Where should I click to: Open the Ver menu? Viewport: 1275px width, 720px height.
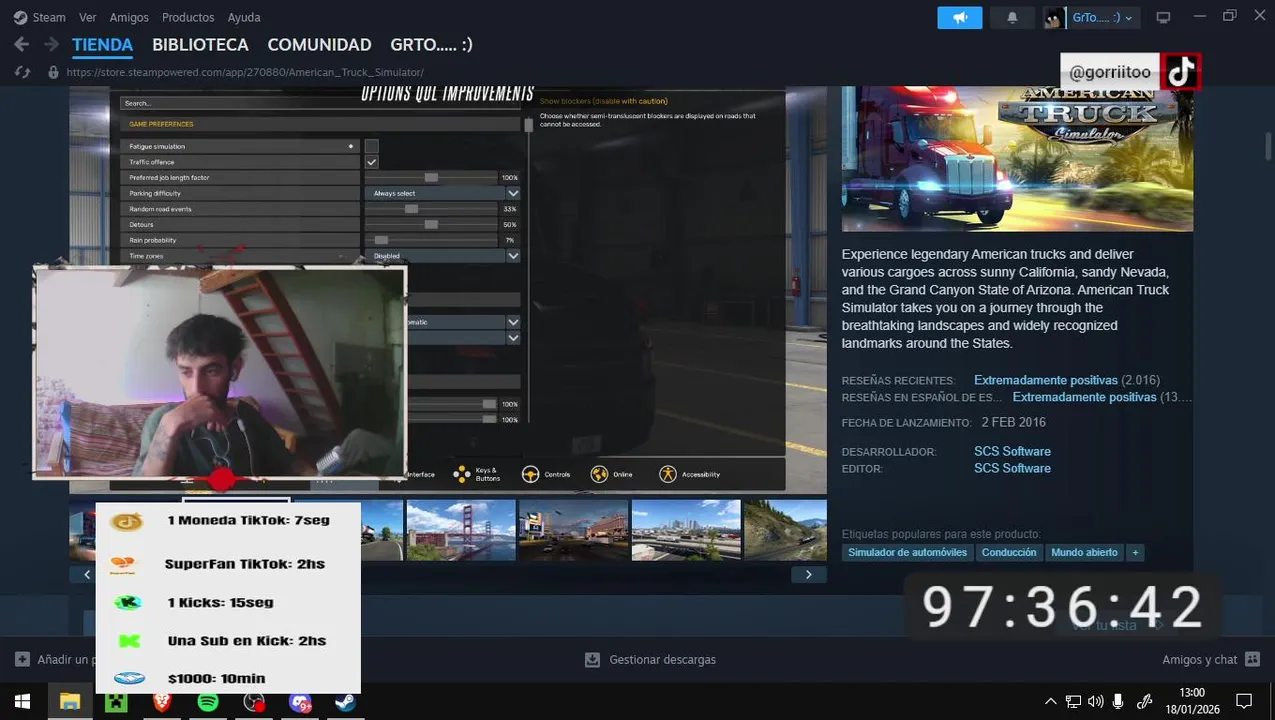[88, 17]
